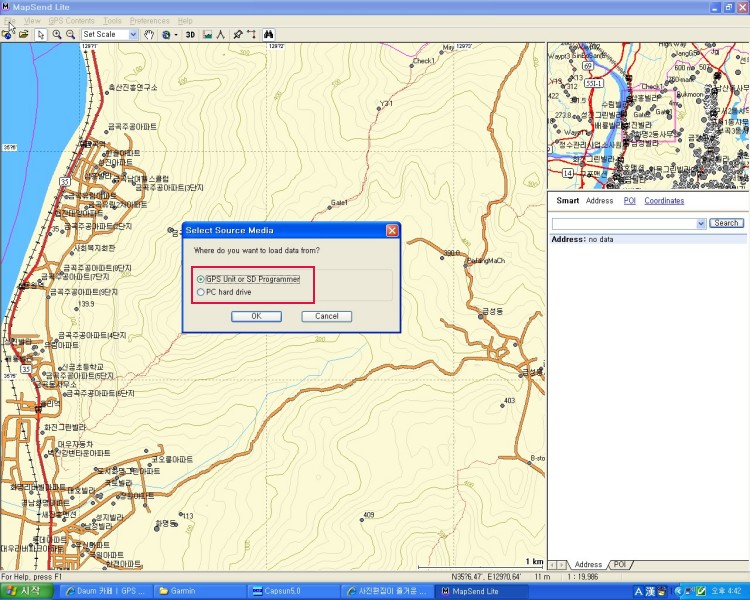Open the Help menu
The height and width of the screenshot is (600, 750).
(x=185, y=21)
